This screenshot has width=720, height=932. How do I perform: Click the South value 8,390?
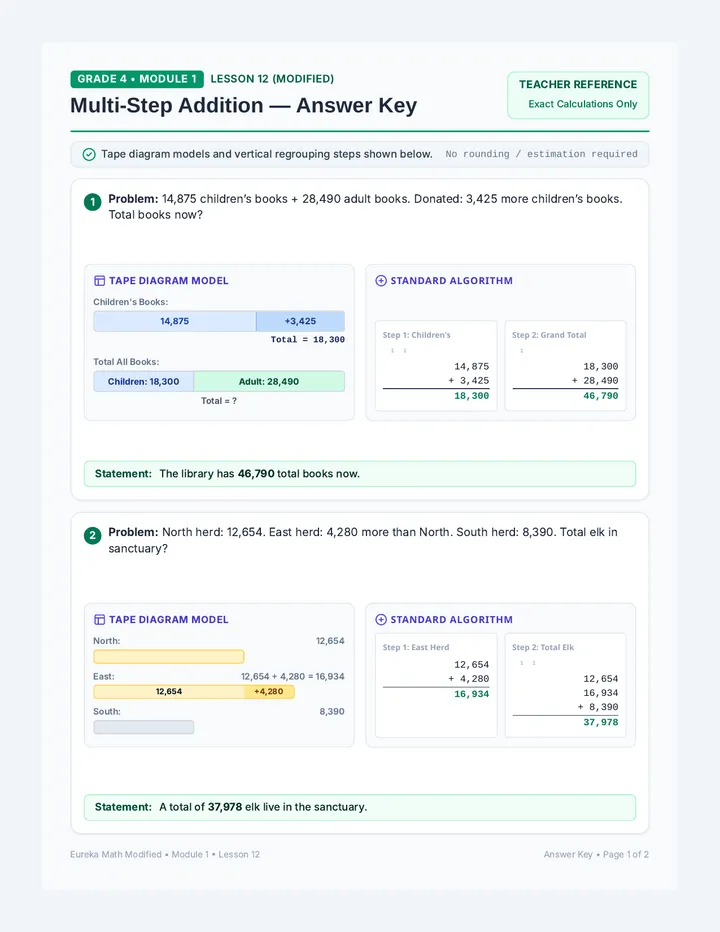click(332, 711)
